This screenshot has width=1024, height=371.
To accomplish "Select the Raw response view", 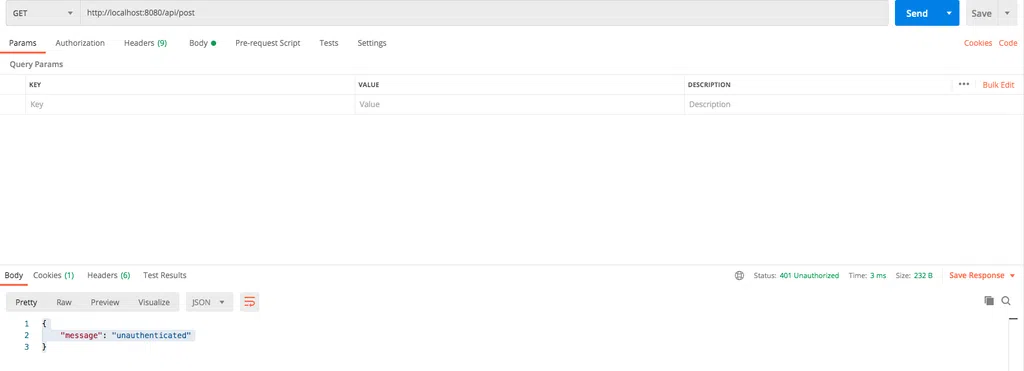I will tap(64, 302).
